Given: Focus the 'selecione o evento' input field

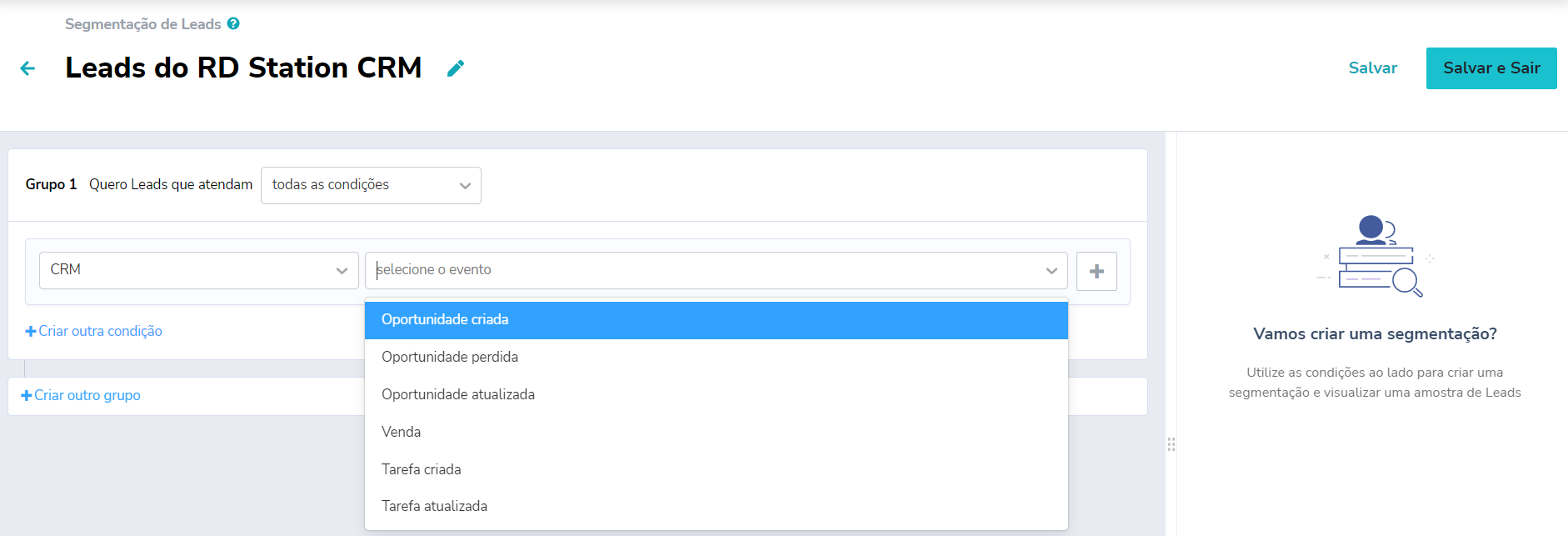Looking at the screenshot, I should (700, 270).
